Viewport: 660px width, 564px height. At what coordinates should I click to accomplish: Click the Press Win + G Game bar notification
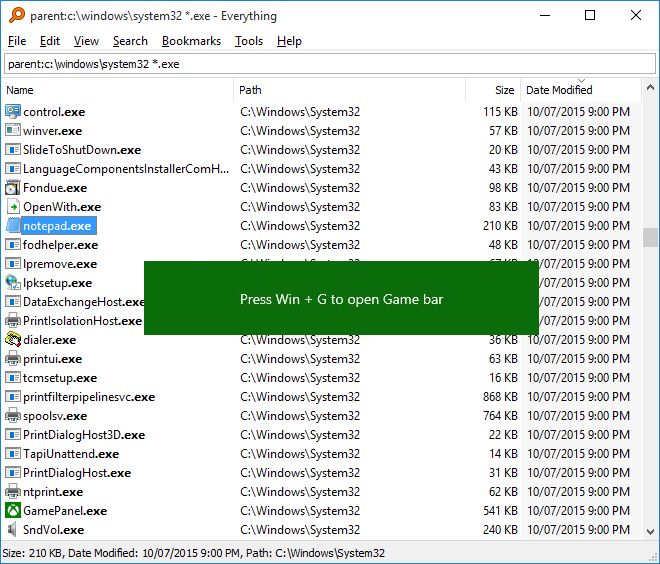point(341,298)
